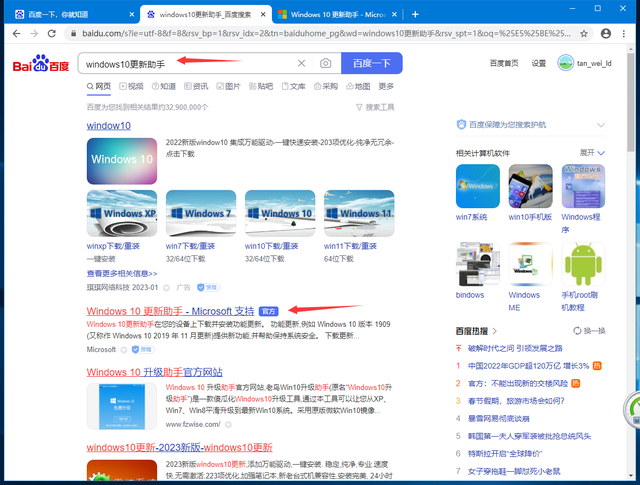The width and height of the screenshot is (640, 485).
Task: Open the Windows ME software icon
Action: 530,264
